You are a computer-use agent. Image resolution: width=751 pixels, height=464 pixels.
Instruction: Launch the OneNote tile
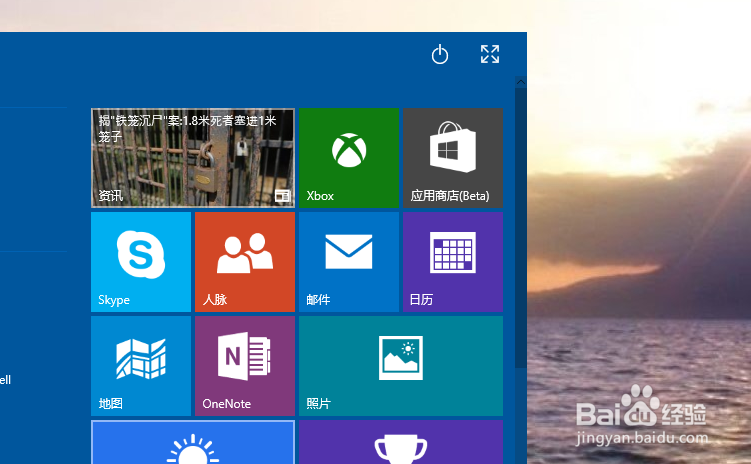(245, 366)
